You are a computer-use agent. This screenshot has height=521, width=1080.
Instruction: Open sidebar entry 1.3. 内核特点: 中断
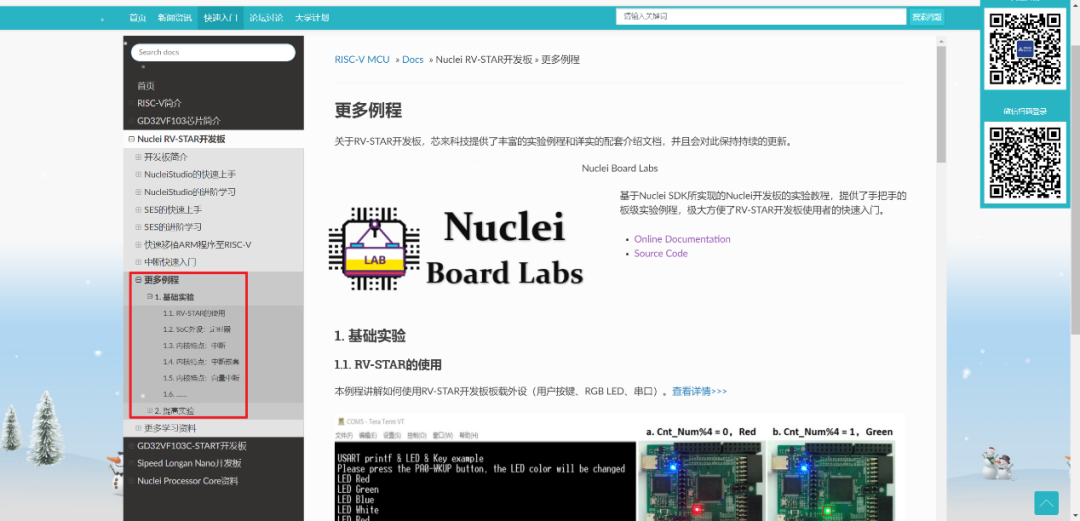(x=194, y=346)
